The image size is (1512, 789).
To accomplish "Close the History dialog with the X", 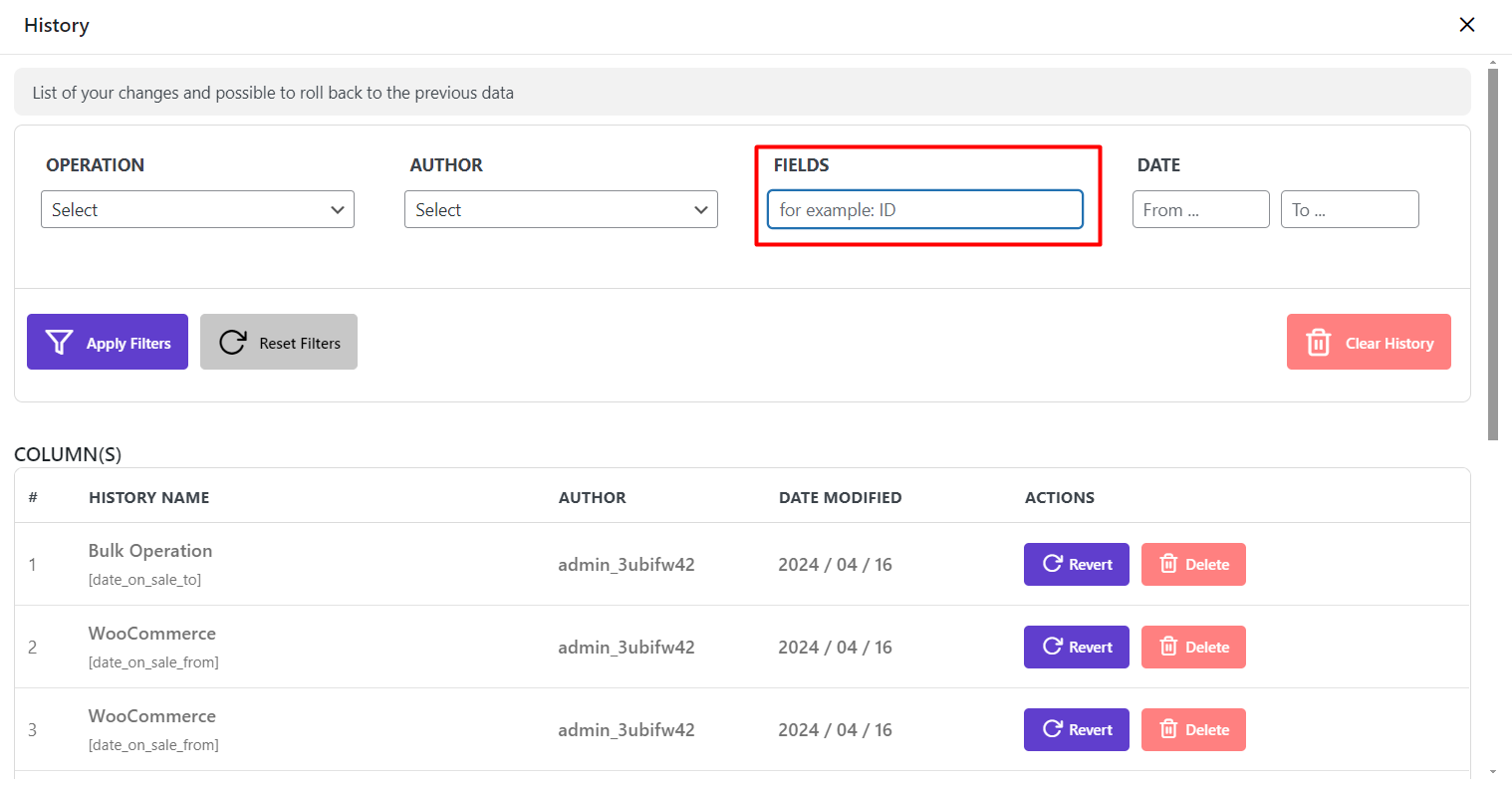I will pyautogui.click(x=1466, y=25).
